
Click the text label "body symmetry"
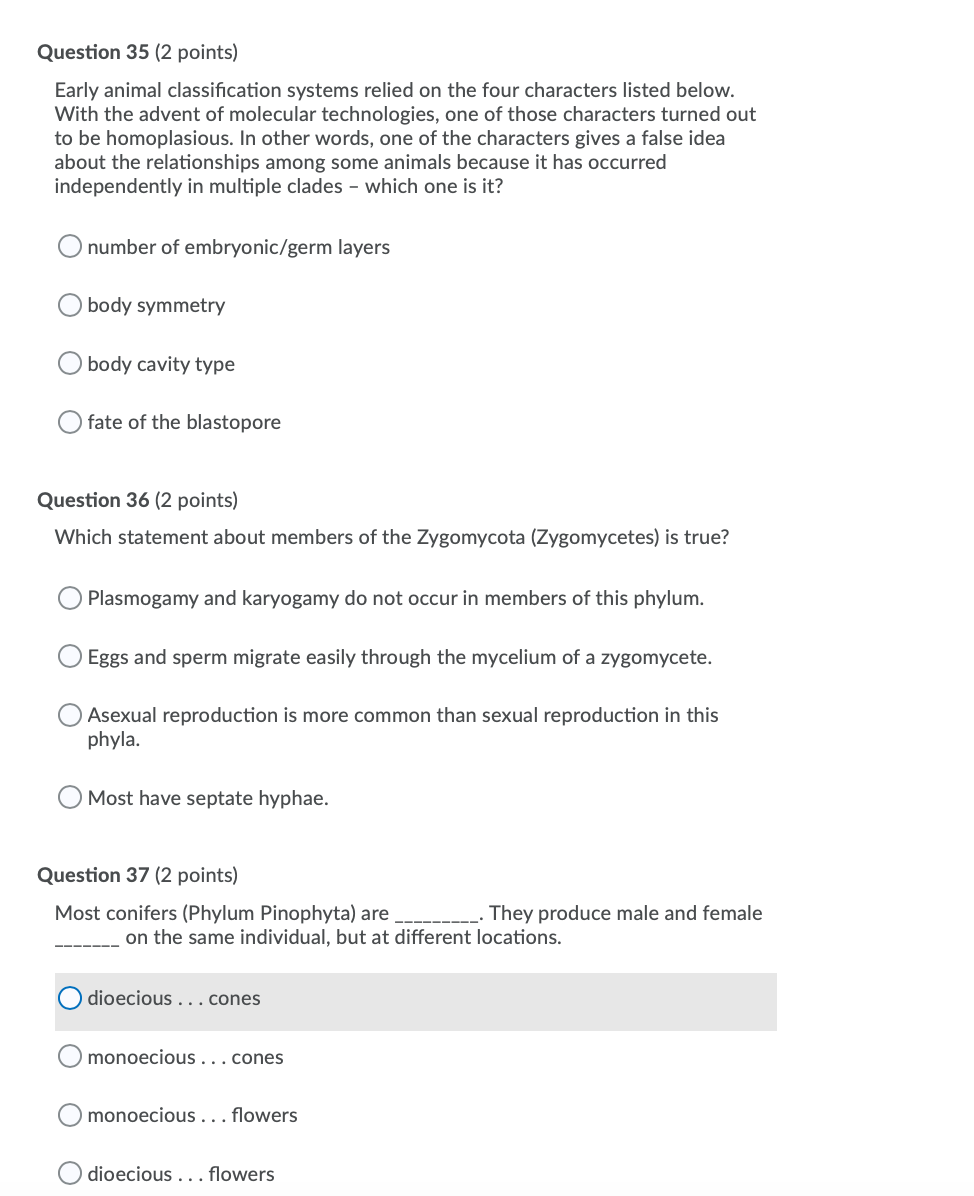coord(156,304)
